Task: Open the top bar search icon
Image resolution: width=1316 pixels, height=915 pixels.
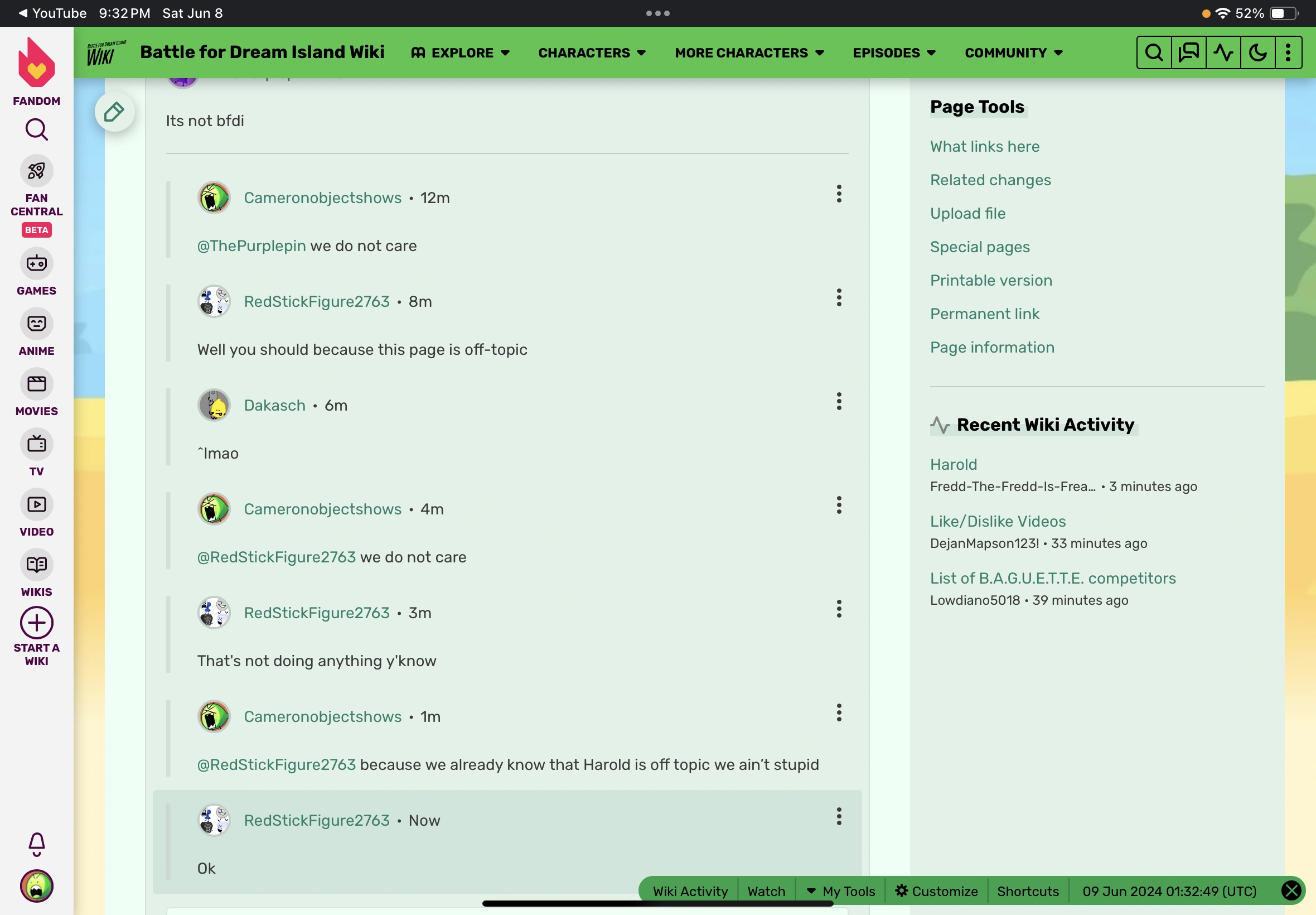Action: point(1154,53)
